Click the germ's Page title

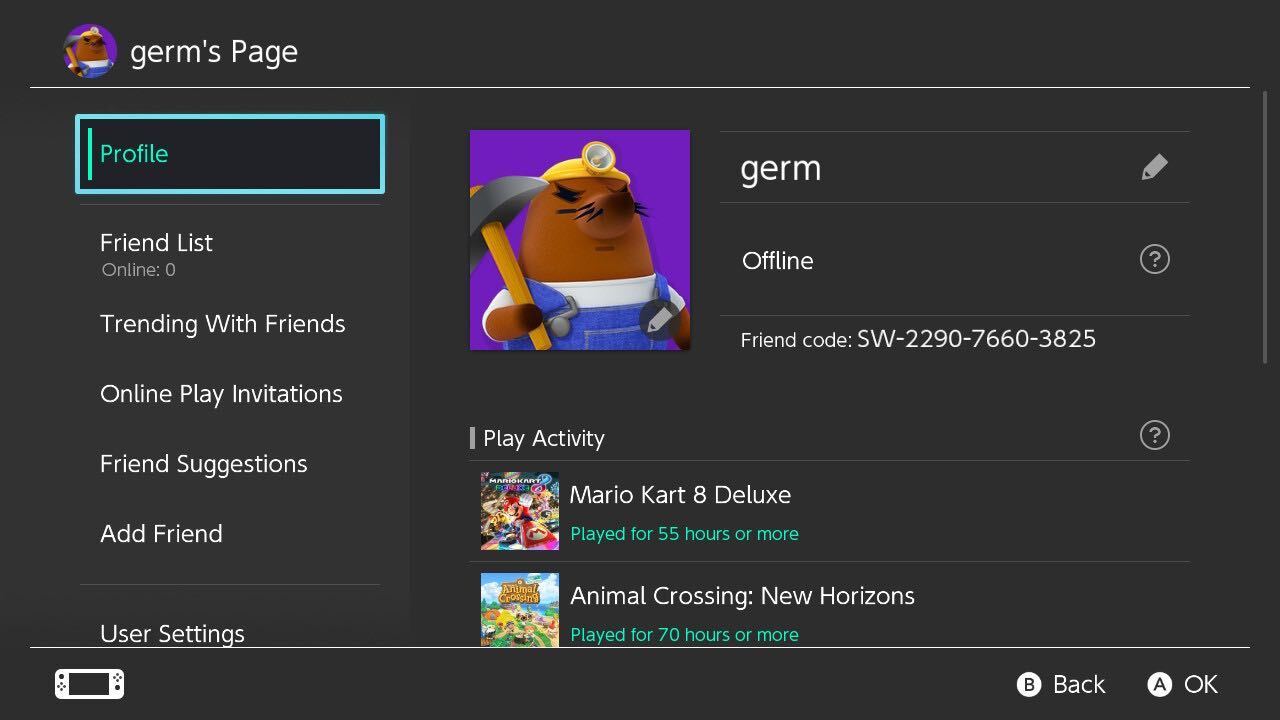[214, 52]
